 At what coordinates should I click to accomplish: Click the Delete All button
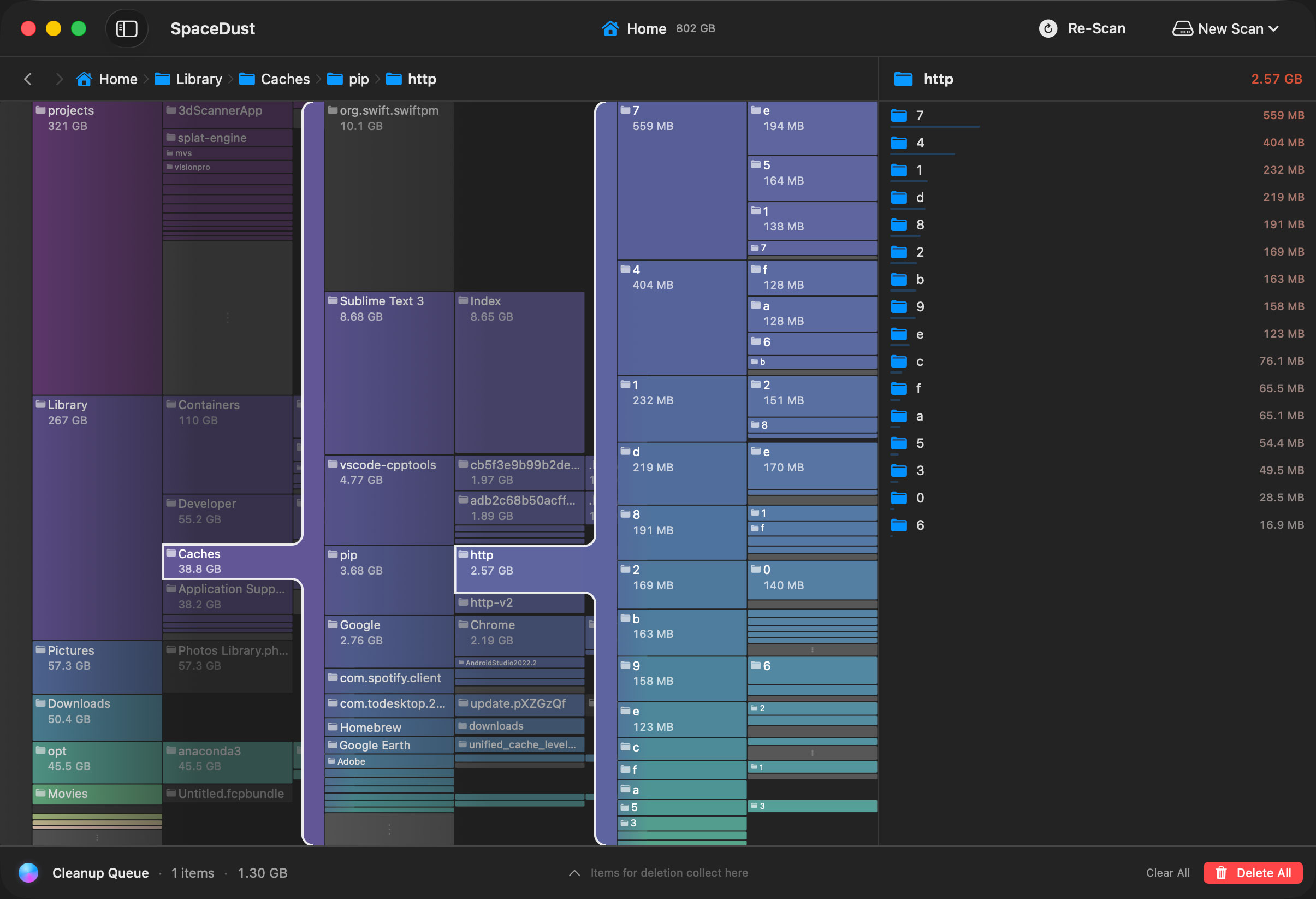click(x=1253, y=872)
